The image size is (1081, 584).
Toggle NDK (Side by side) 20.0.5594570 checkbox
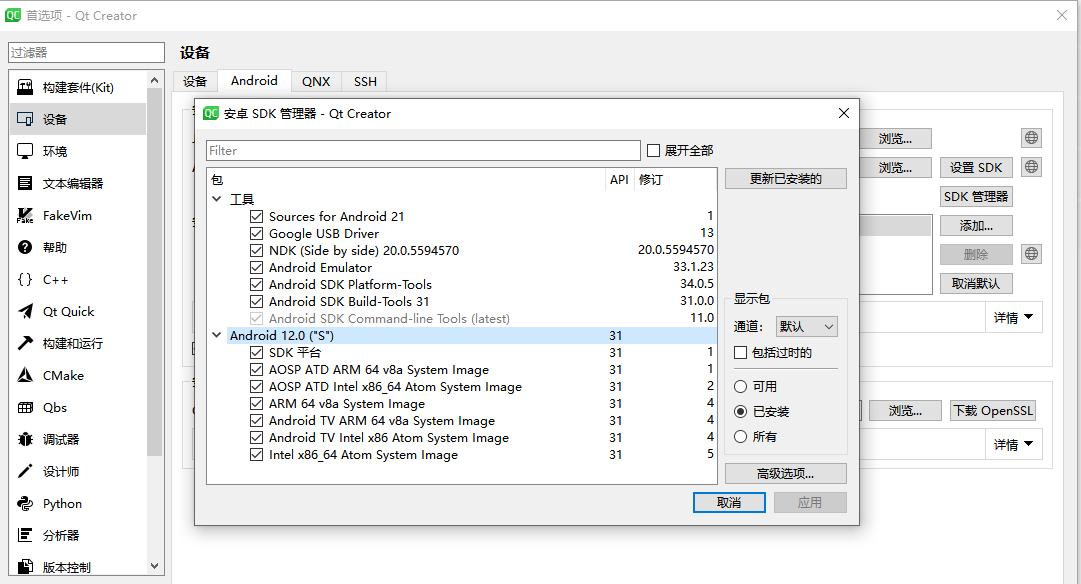pos(256,250)
